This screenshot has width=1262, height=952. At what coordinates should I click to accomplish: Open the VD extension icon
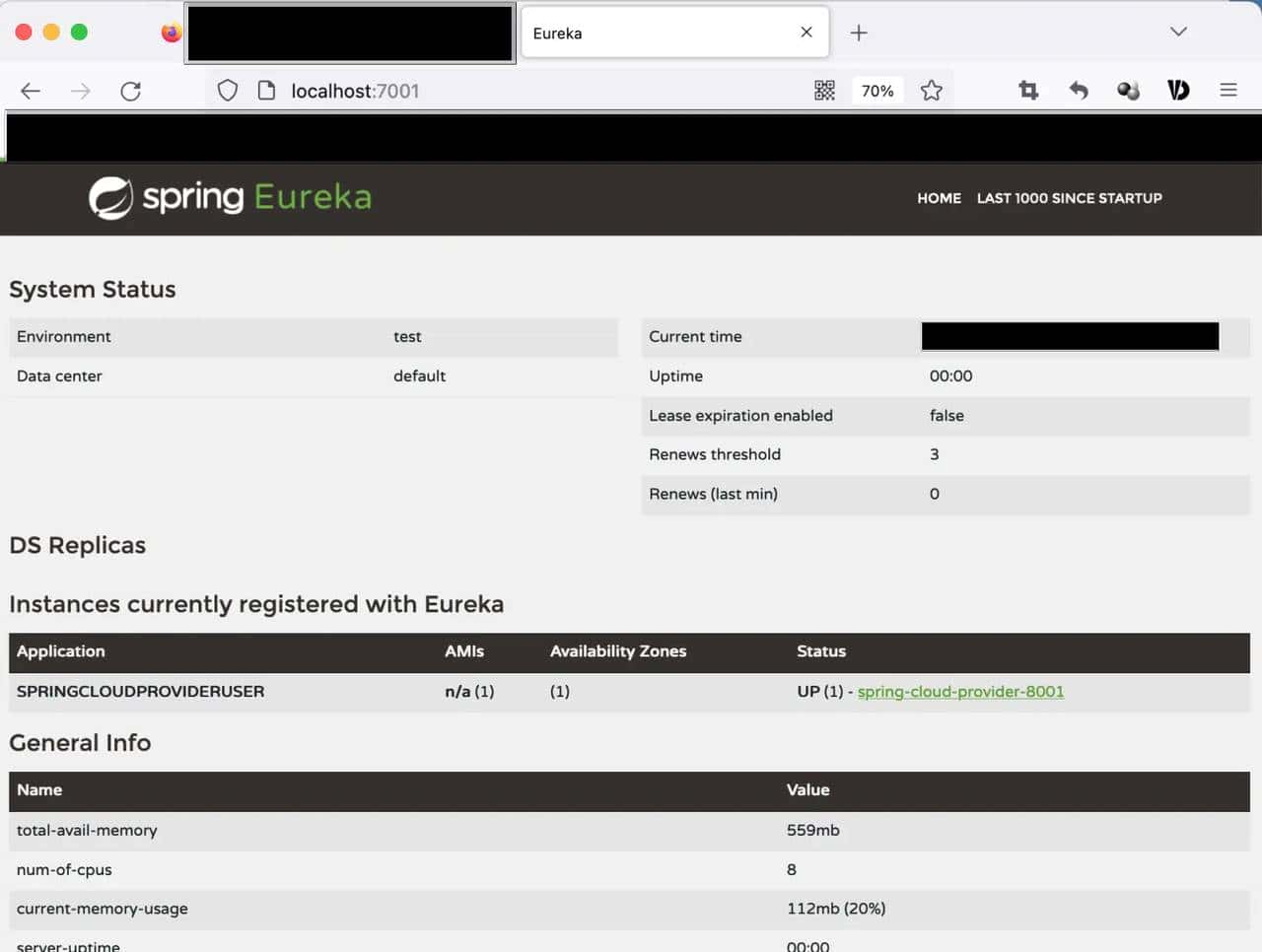1178,90
